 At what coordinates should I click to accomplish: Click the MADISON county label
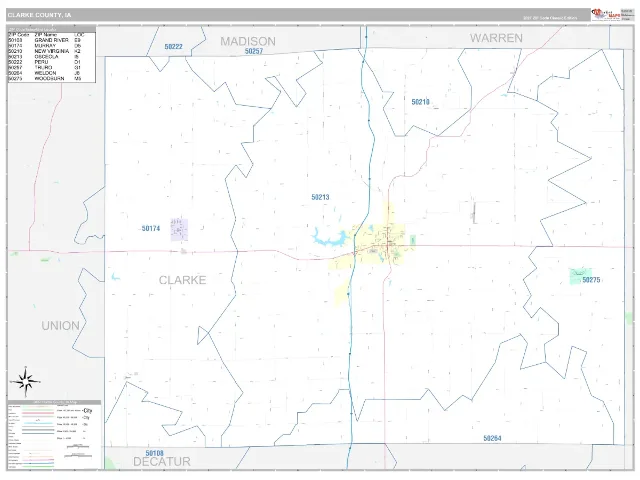pyautogui.click(x=248, y=41)
